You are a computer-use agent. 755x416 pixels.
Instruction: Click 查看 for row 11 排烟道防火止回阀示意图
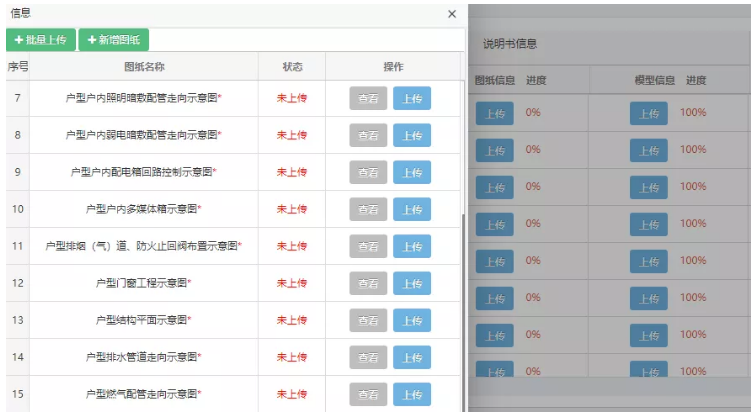click(368, 246)
